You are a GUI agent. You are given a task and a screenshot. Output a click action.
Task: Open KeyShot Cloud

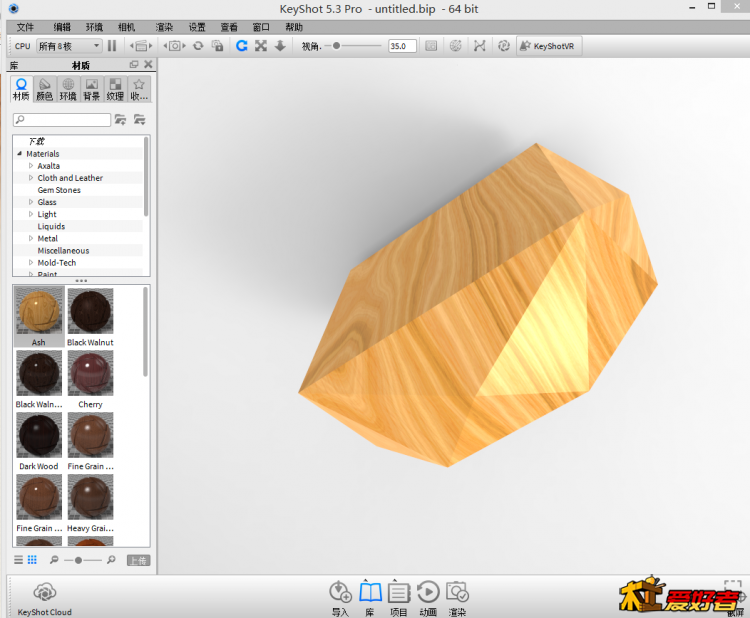(x=44, y=599)
